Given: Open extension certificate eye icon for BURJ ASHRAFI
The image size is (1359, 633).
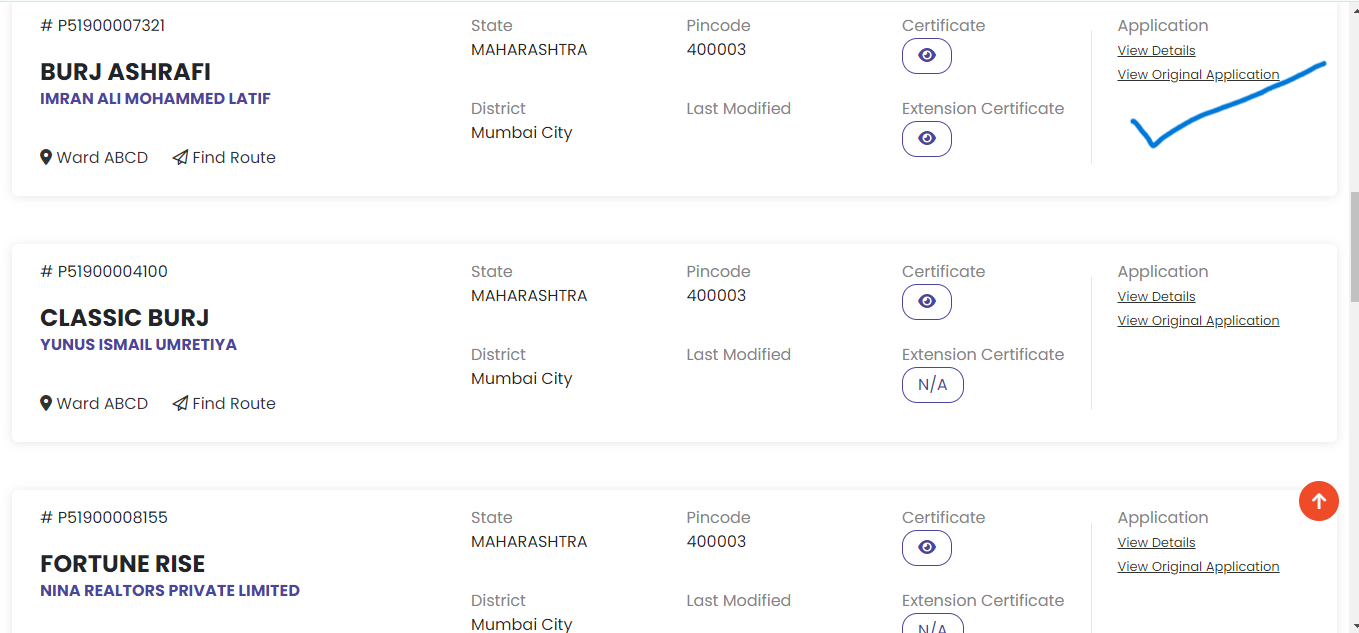Looking at the screenshot, I should tap(927, 139).
